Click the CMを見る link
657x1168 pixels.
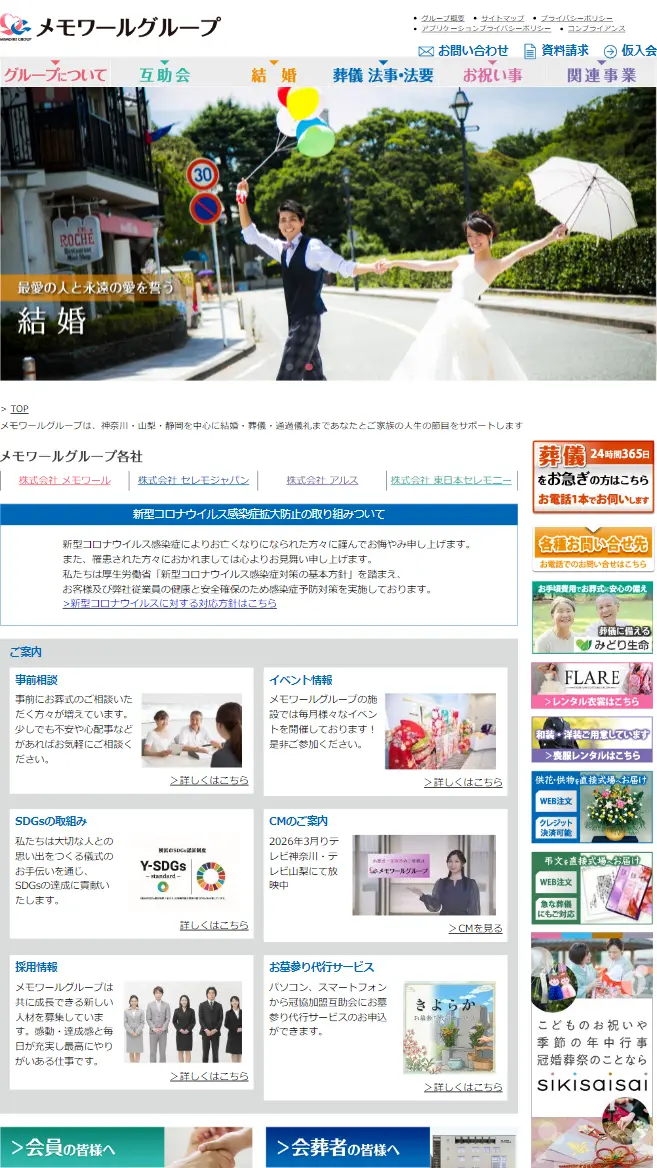pyautogui.click(x=475, y=928)
